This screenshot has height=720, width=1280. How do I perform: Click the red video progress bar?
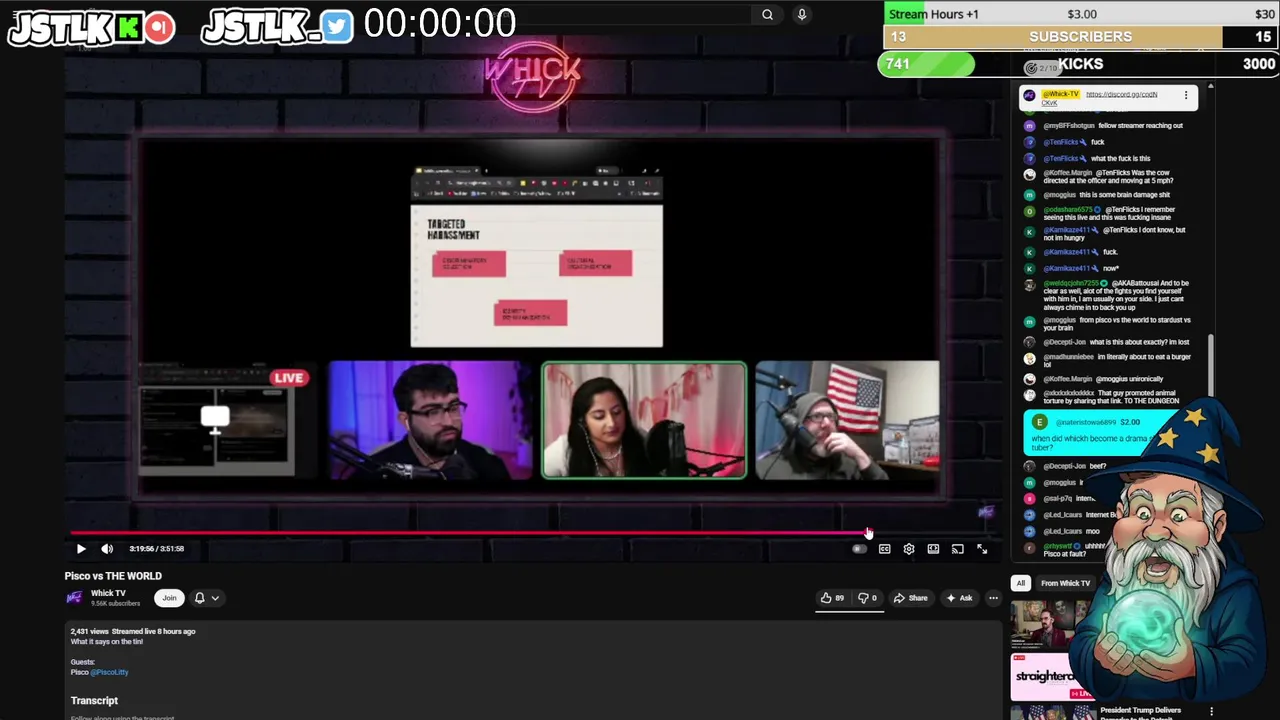tap(468, 533)
